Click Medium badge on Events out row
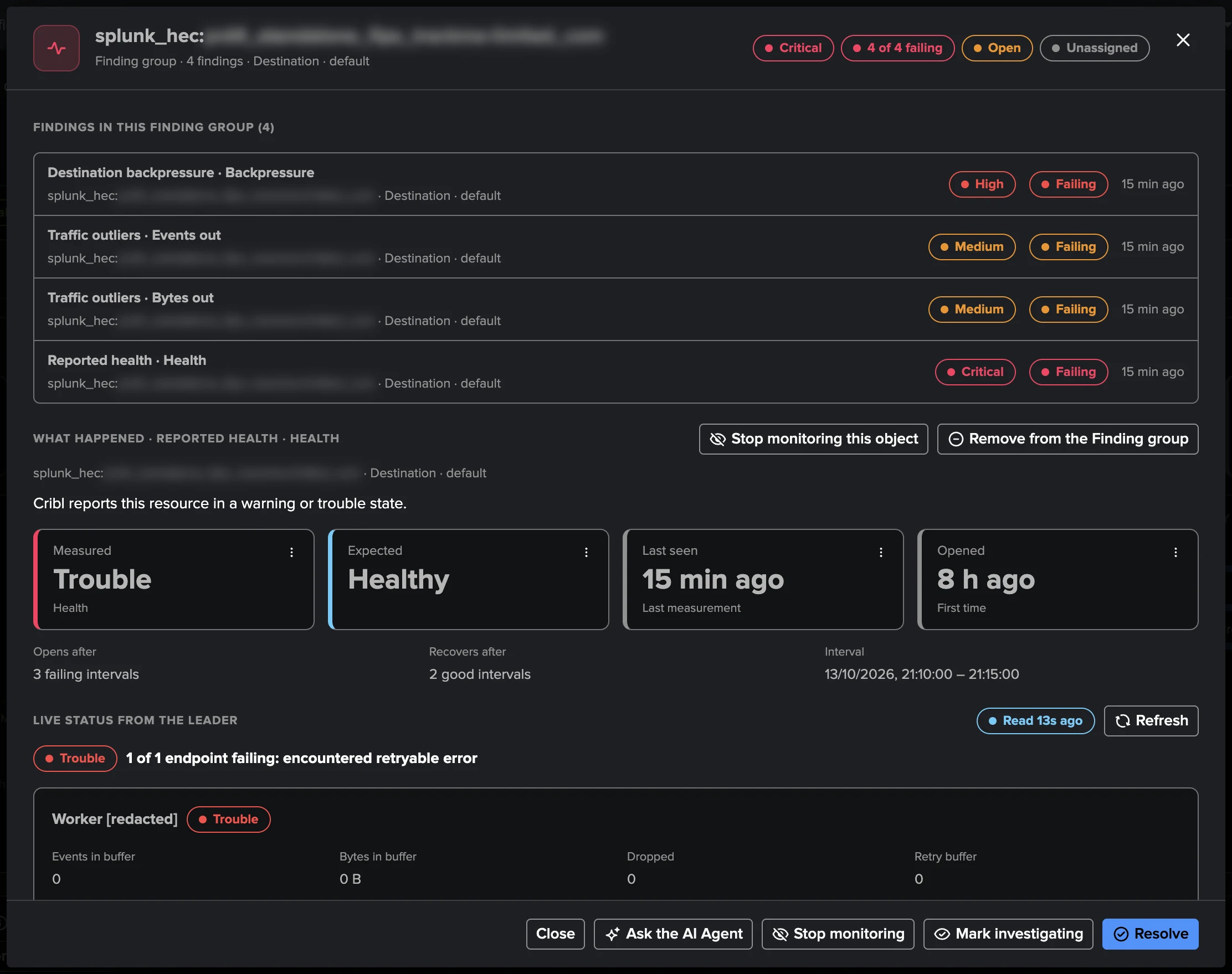 point(972,247)
